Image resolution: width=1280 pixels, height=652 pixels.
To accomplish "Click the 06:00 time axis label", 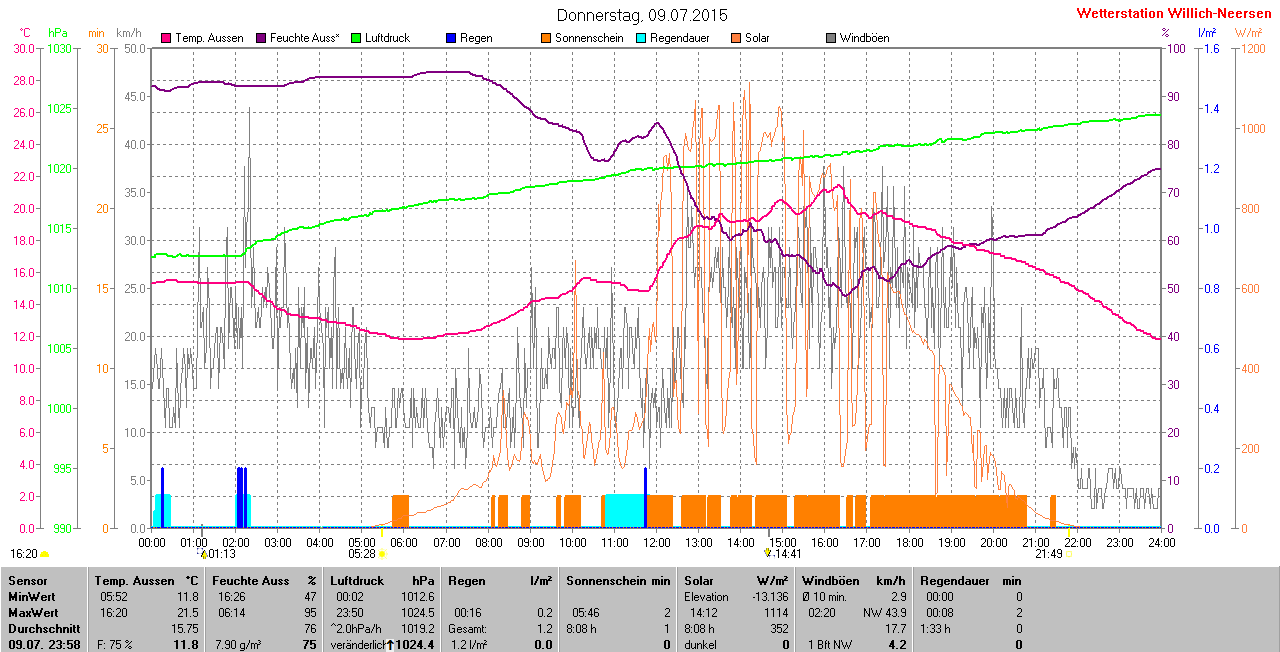I will pyautogui.click(x=404, y=542).
